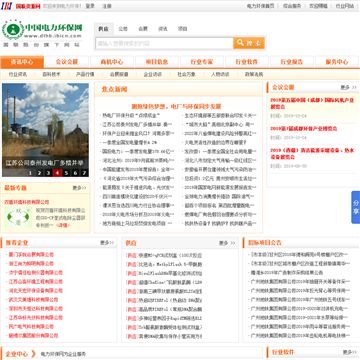Open 电力环保首页 in the top bar
This screenshot has height=360, width=360.
pos(261,6)
